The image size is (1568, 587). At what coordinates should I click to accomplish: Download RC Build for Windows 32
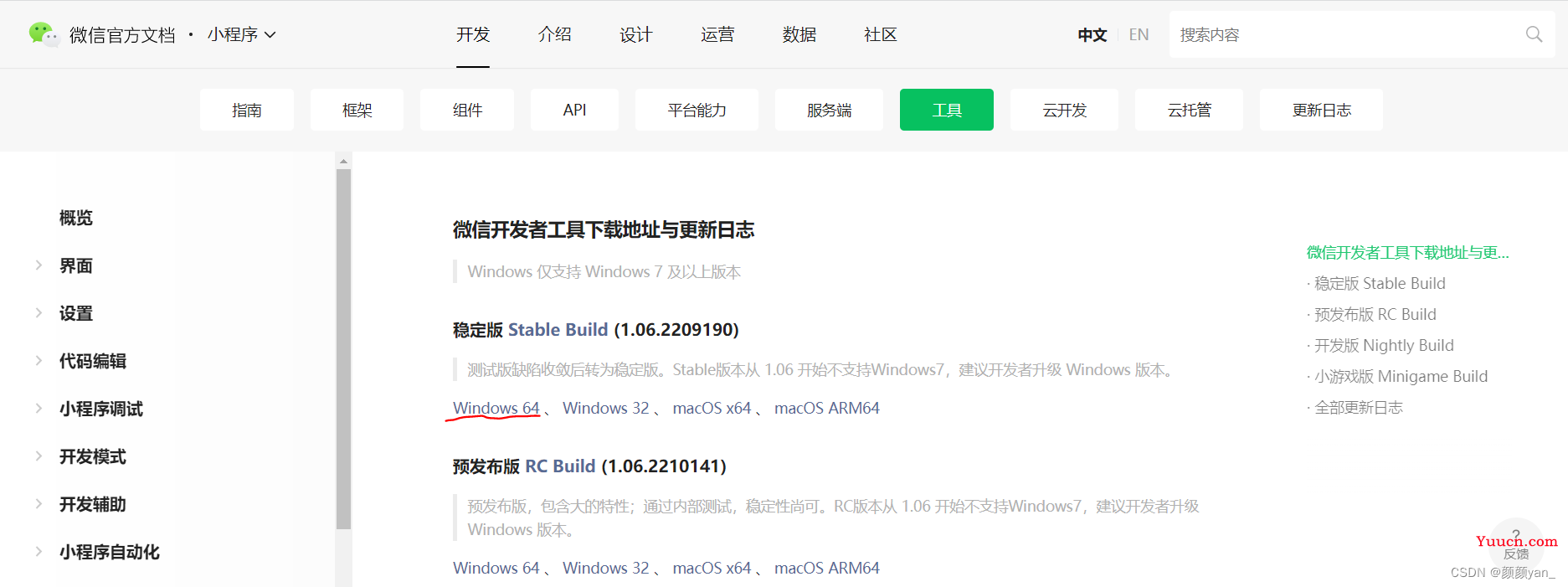606,568
